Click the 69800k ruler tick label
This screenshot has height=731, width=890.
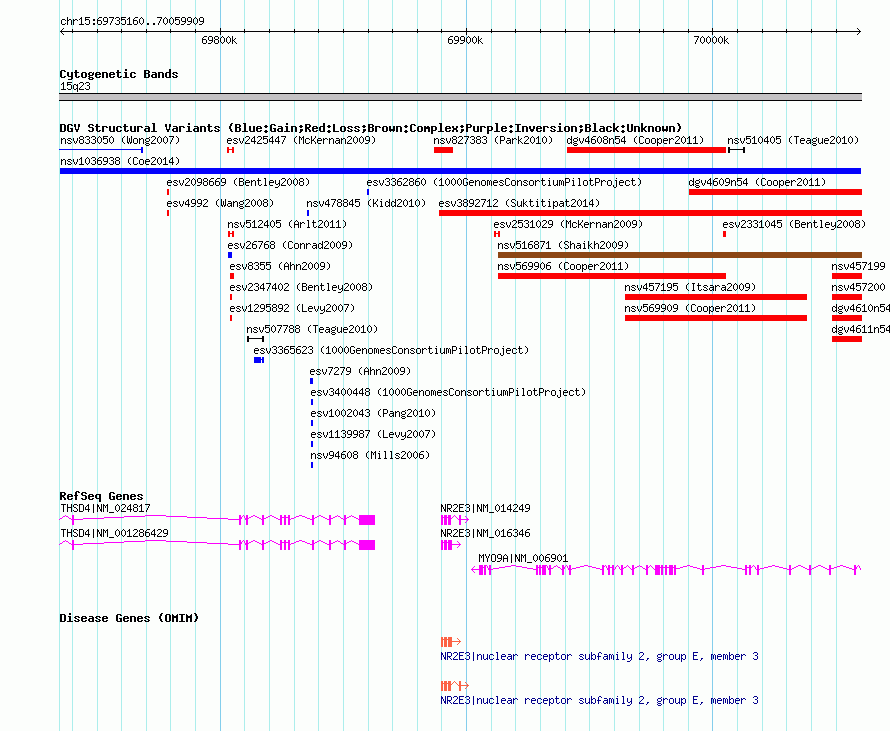click(x=219, y=40)
